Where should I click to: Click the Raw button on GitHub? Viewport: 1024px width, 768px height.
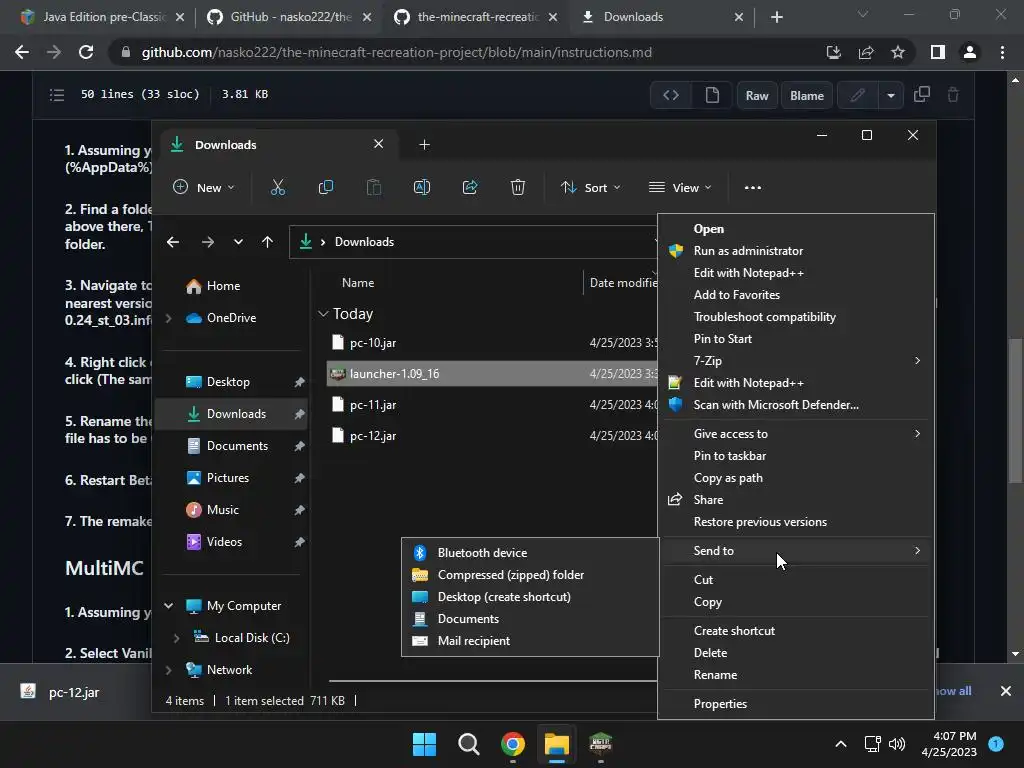click(757, 95)
